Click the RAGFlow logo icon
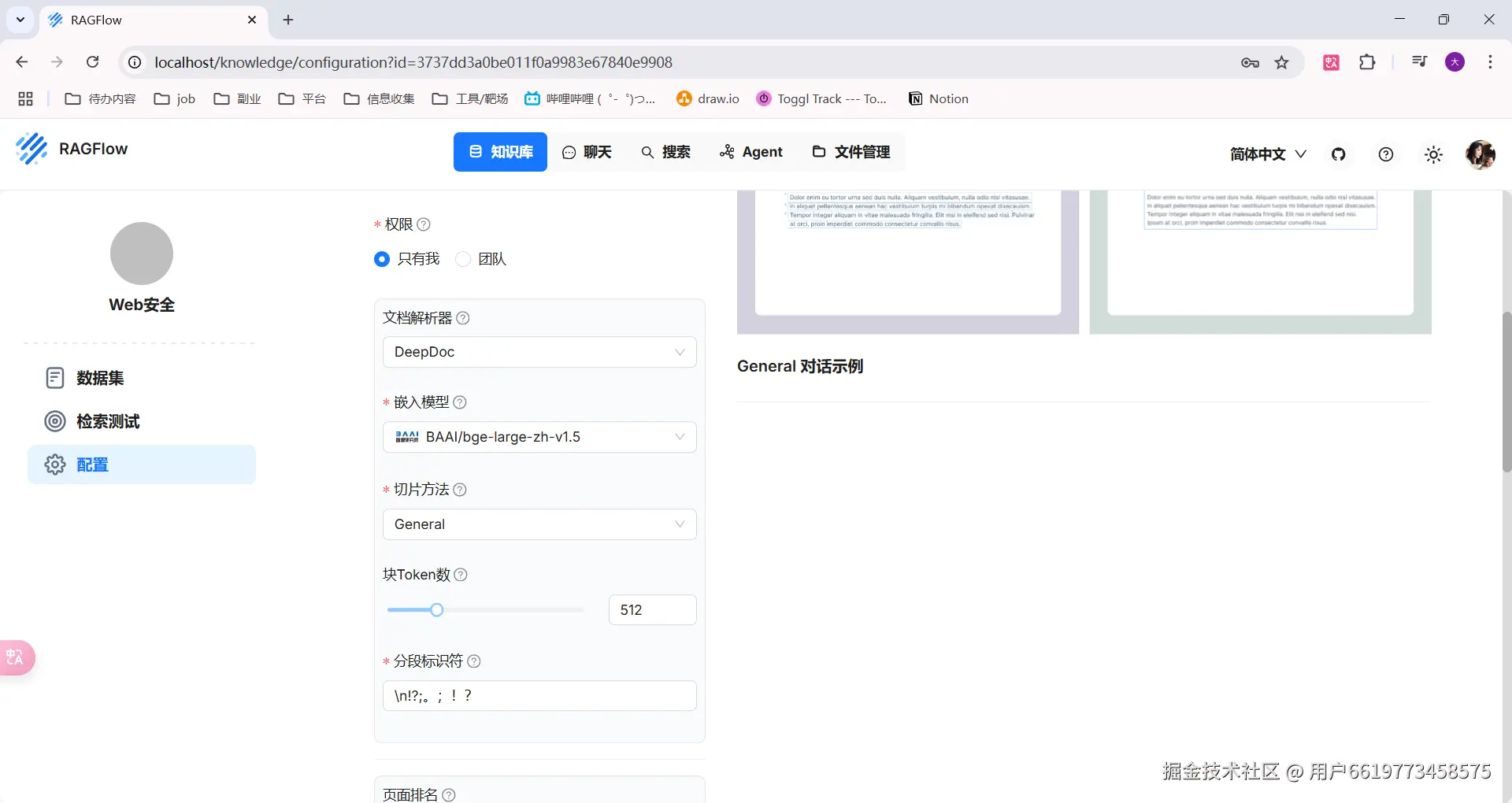The width and height of the screenshot is (1512, 803). [31, 149]
